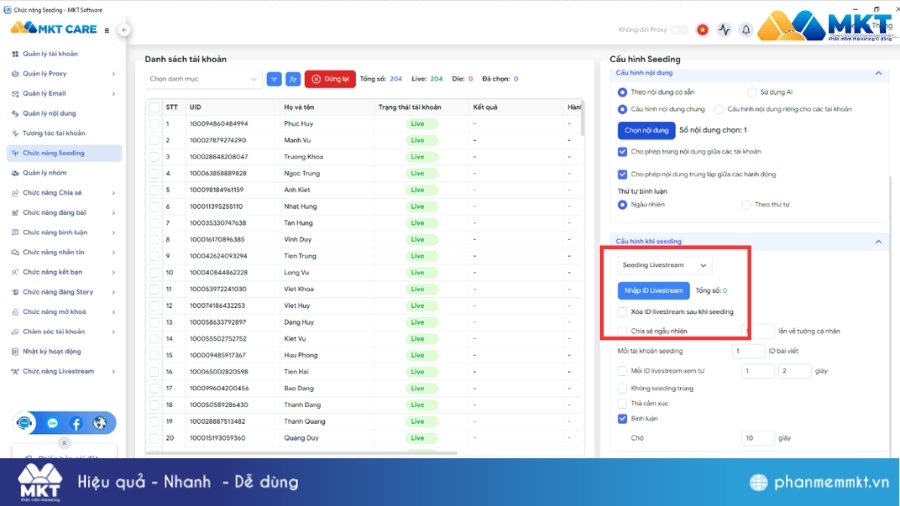This screenshot has height=506, width=900.
Task: Select the Theo thứ tự radio option
Action: click(746, 205)
